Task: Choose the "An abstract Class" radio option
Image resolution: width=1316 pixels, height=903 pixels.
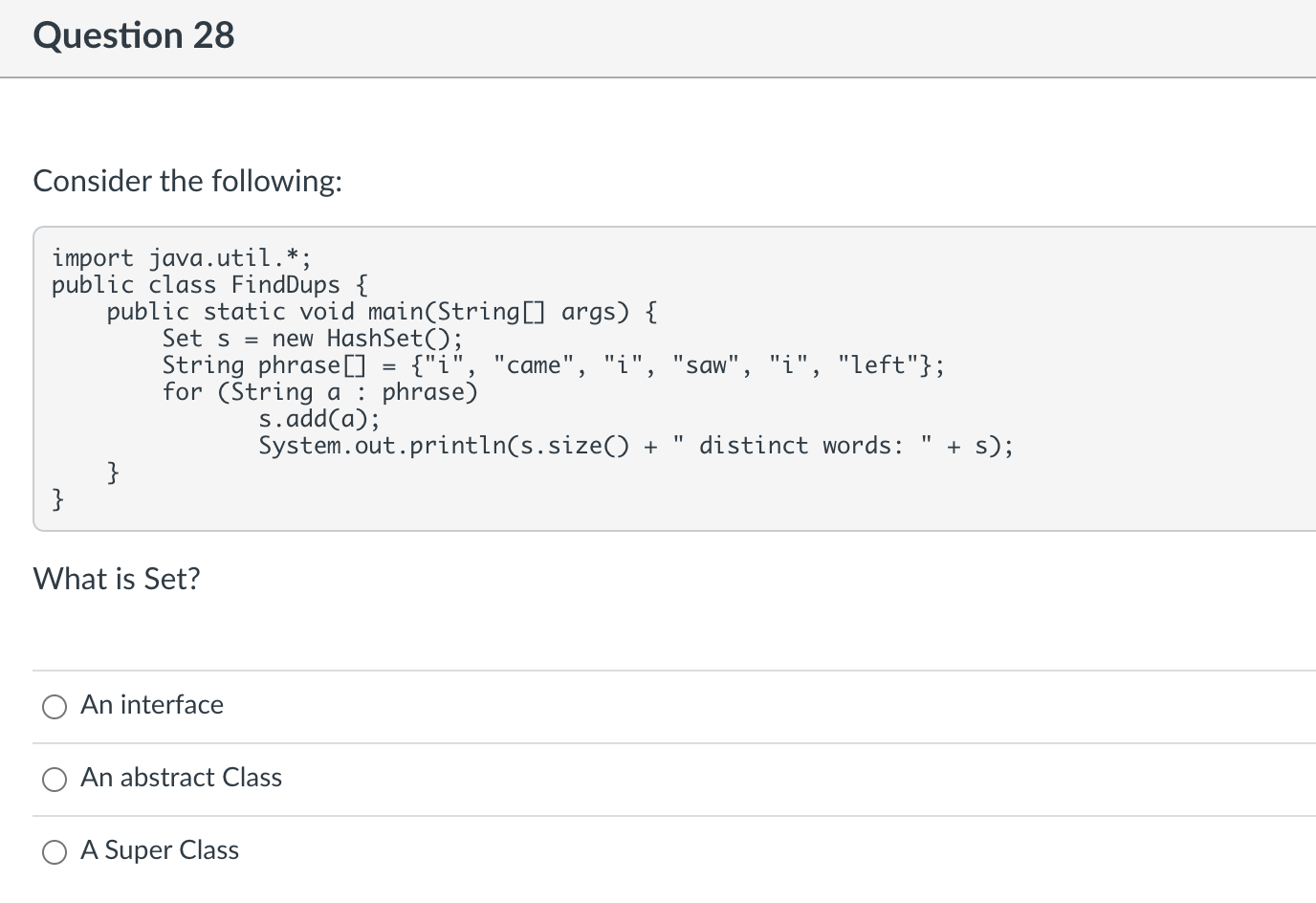Action: 55,780
